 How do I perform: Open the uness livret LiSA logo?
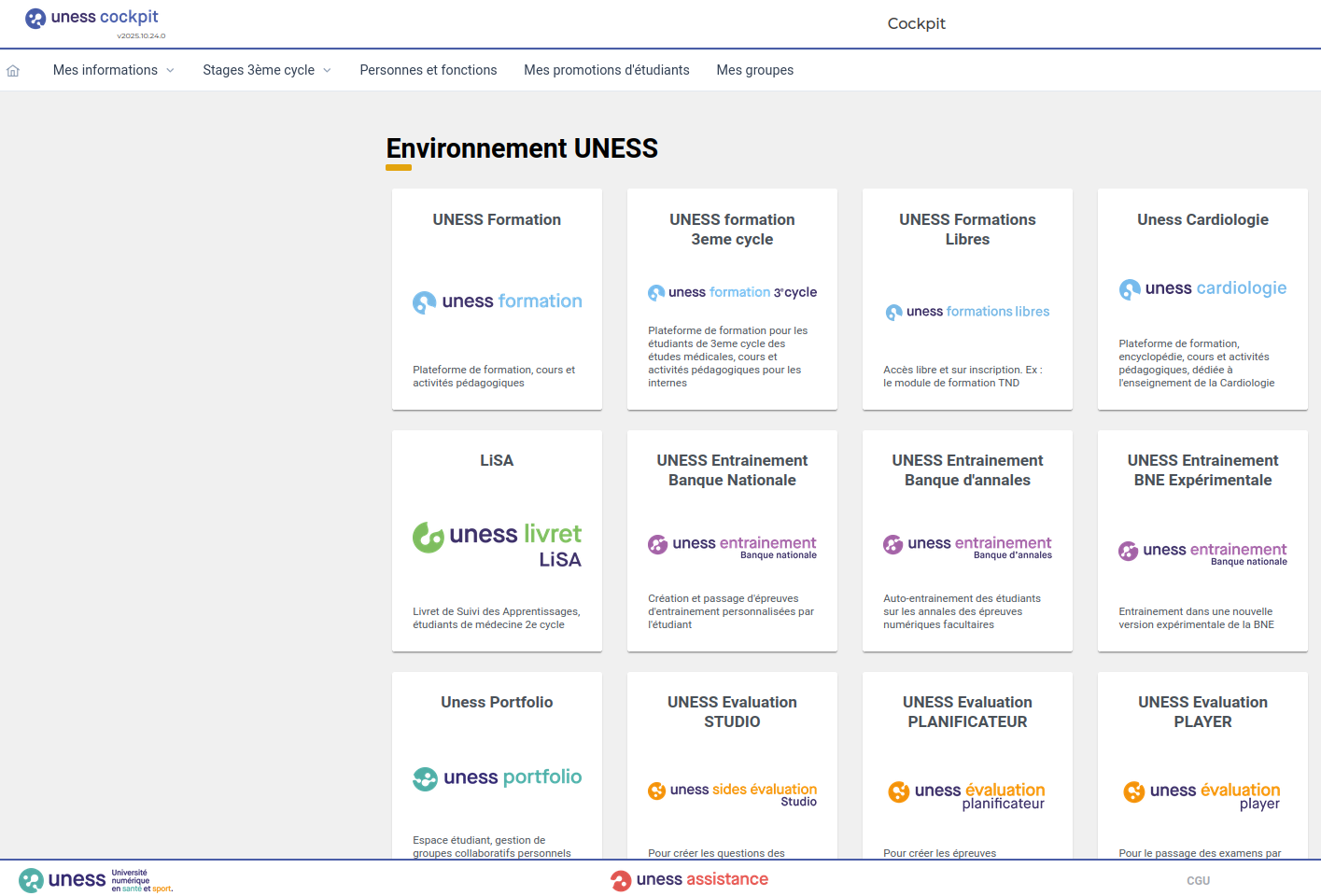point(497,543)
